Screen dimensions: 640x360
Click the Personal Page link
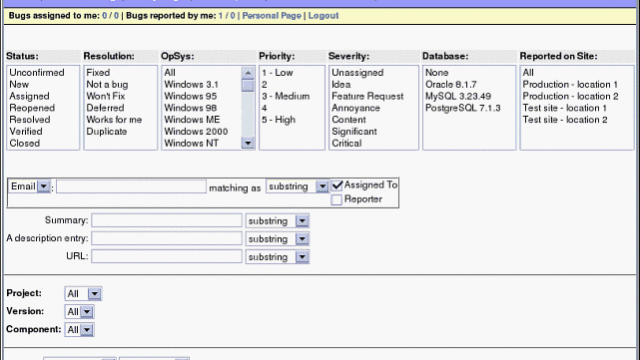pyautogui.click(x=271, y=16)
